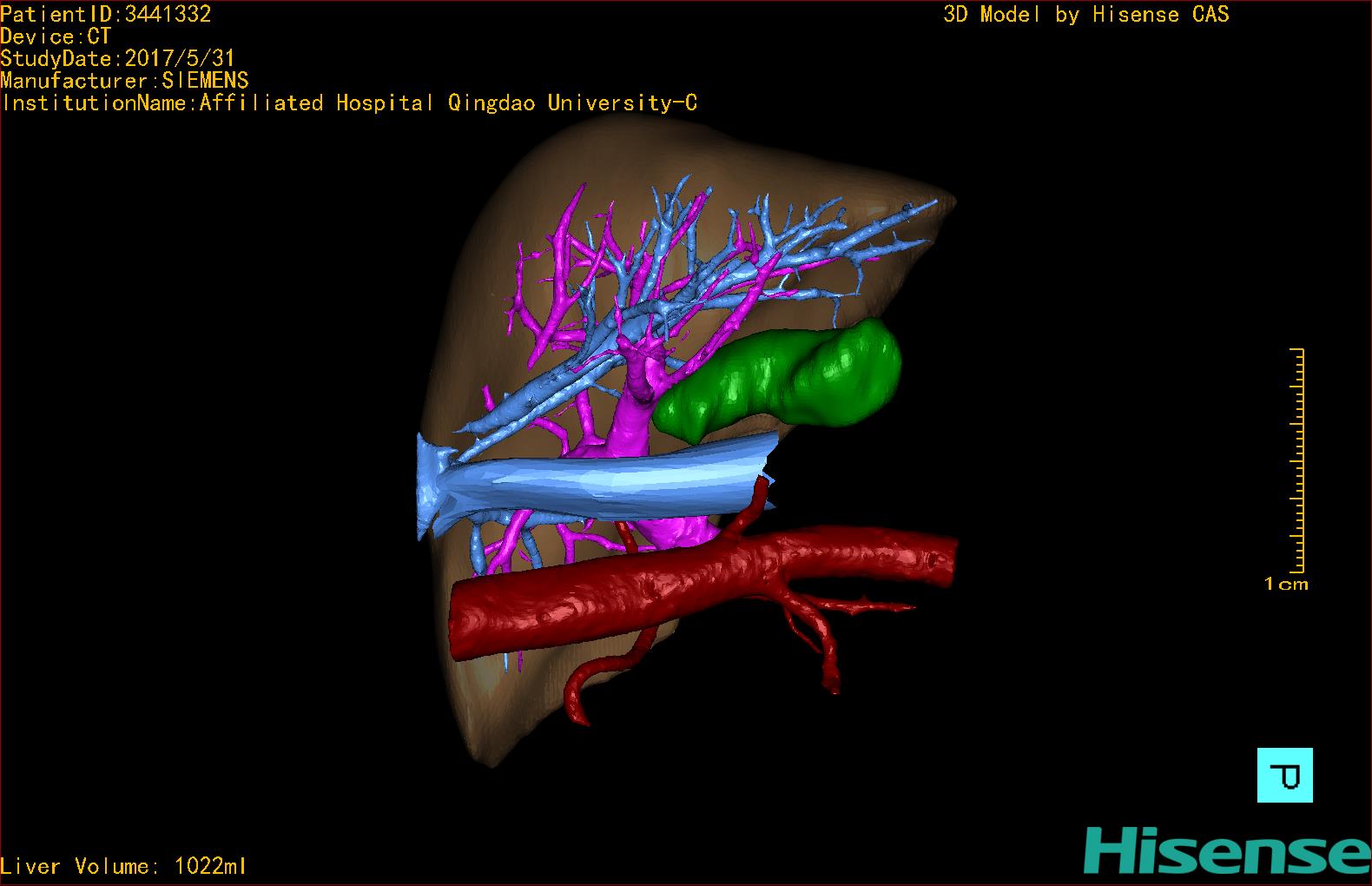This screenshot has height=886, width=1372.
Task: Click the 'Device:CT' text
Action: (56, 36)
